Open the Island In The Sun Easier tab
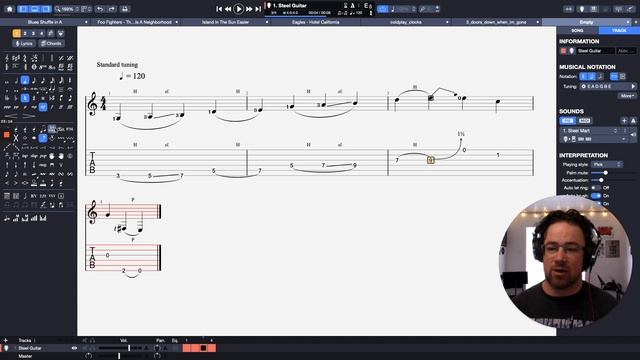The width and height of the screenshot is (640, 360). [x=225, y=22]
